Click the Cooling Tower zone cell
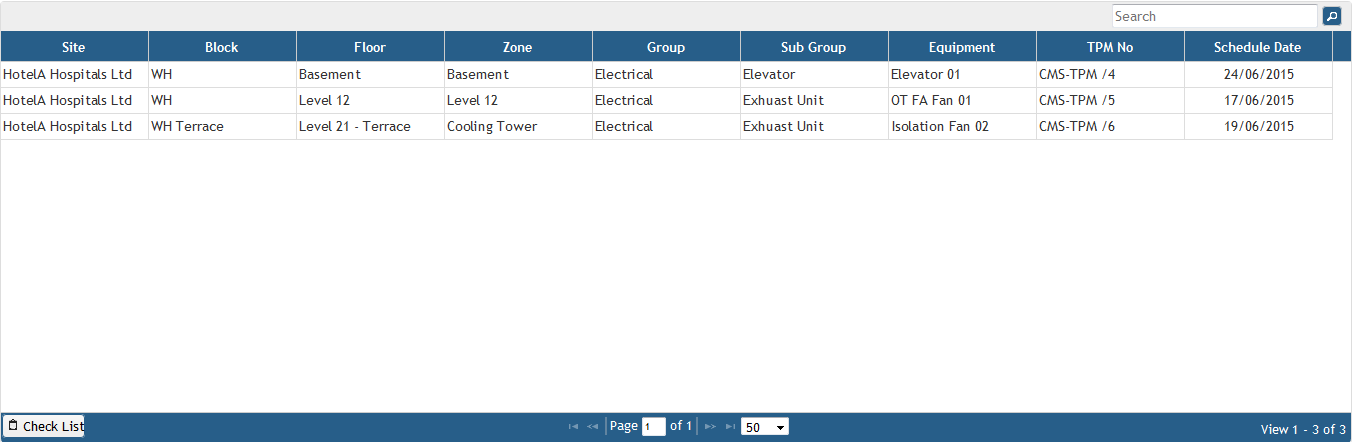The image size is (1352, 442). (492, 127)
